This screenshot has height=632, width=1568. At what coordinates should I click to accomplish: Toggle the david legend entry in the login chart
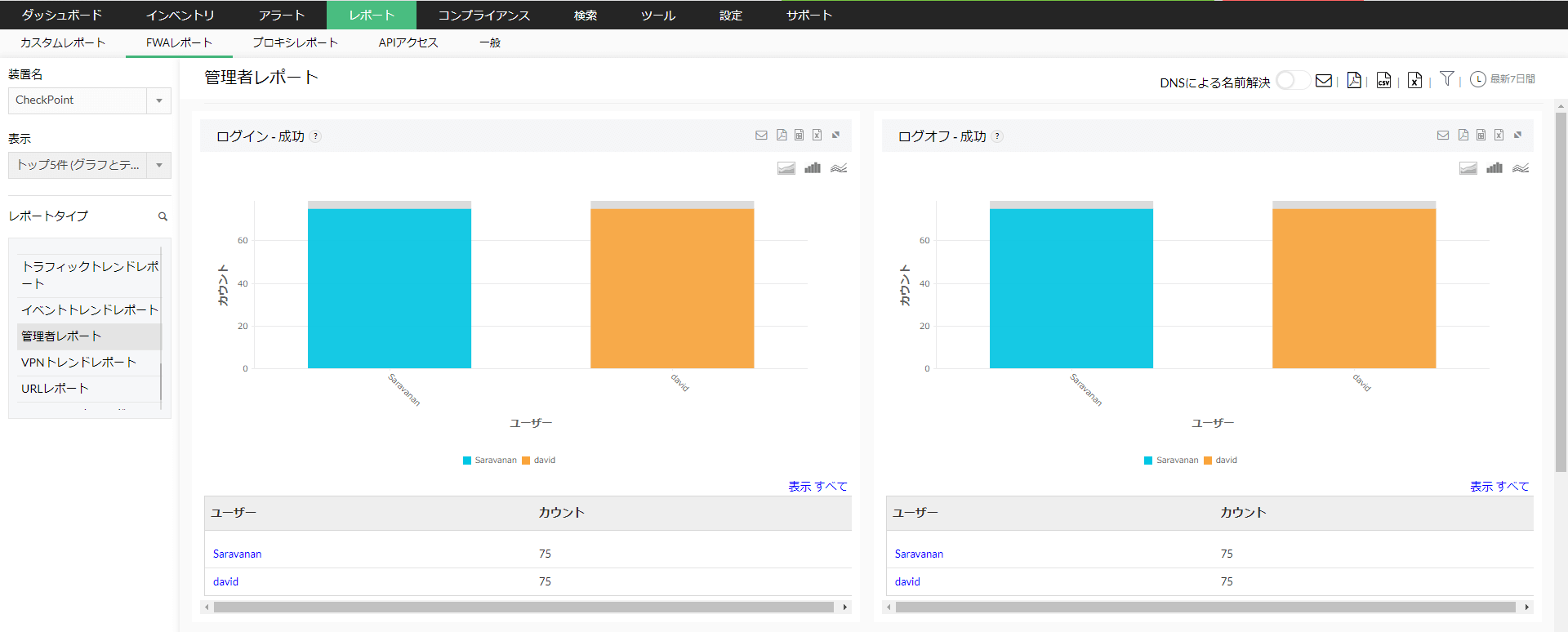[539, 461]
